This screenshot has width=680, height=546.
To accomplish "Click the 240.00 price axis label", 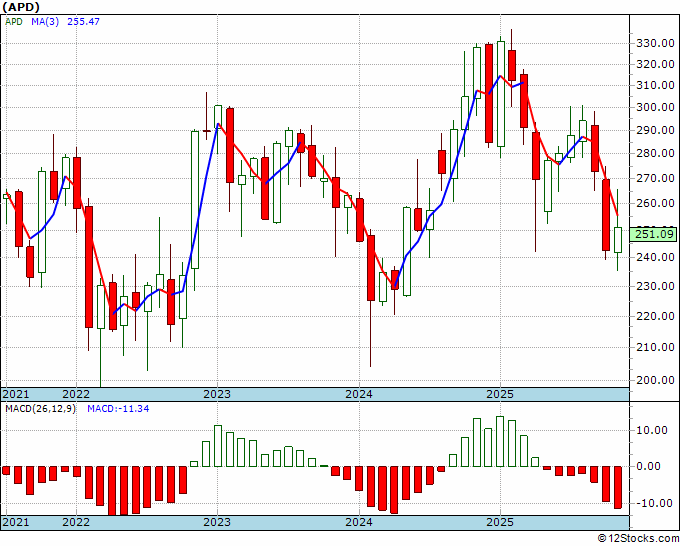I will click(655, 257).
